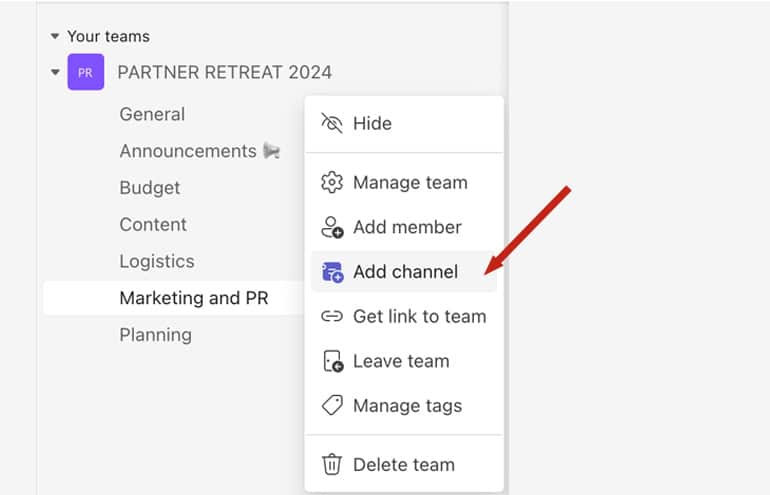Viewport: 770px width, 495px height.
Task: Open the Budget channel
Action: [150, 188]
